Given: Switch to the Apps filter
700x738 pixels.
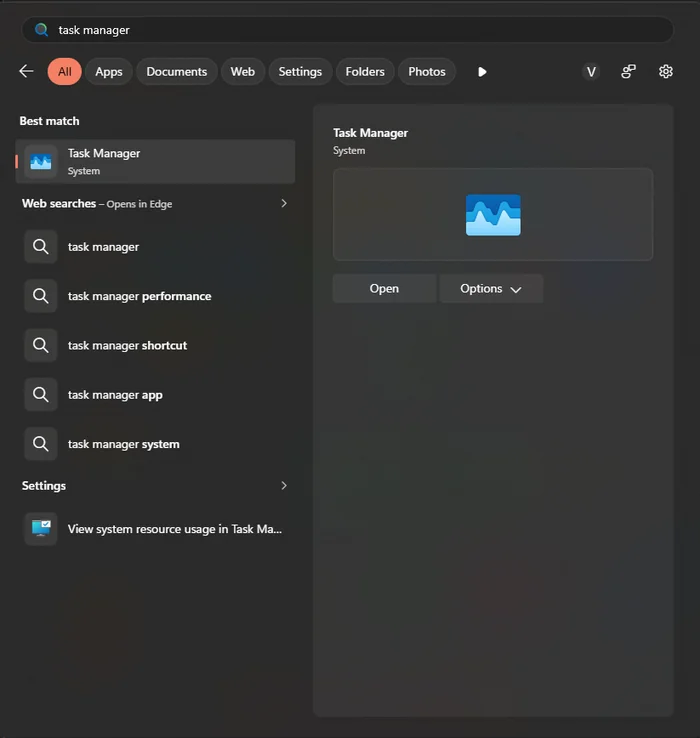Looking at the screenshot, I should pos(109,72).
